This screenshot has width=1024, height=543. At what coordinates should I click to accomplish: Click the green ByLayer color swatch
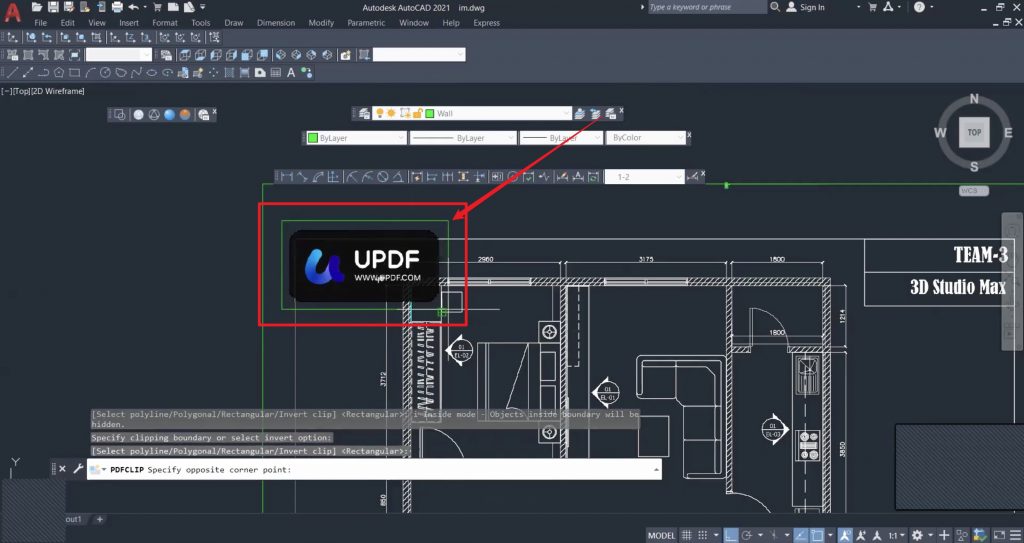tap(313, 138)
